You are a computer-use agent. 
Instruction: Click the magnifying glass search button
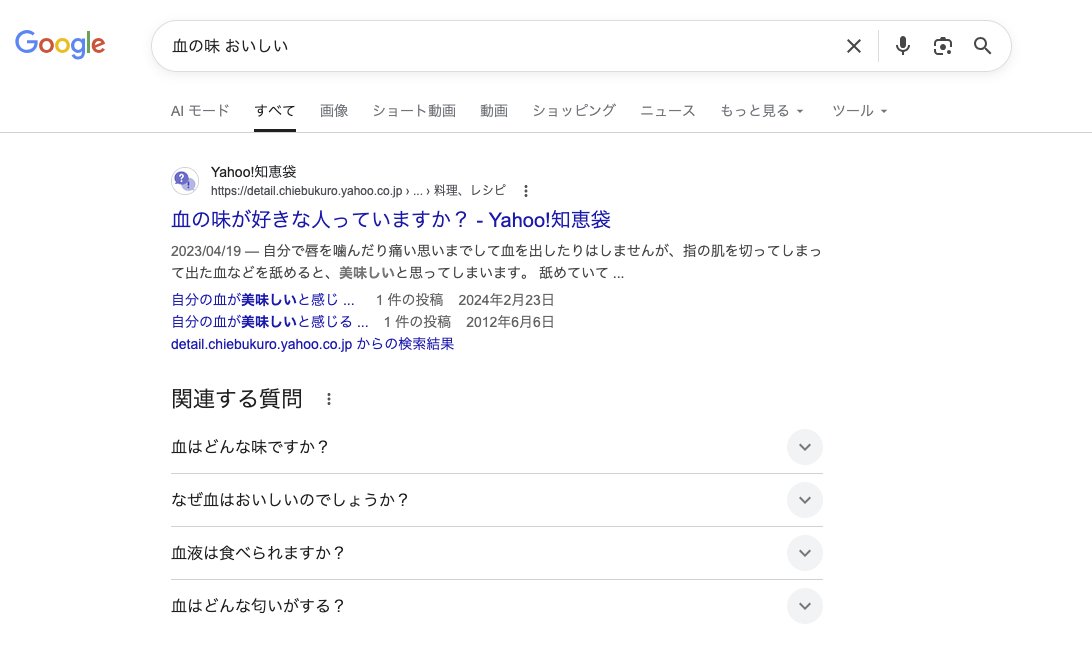[x=982, y=46]
